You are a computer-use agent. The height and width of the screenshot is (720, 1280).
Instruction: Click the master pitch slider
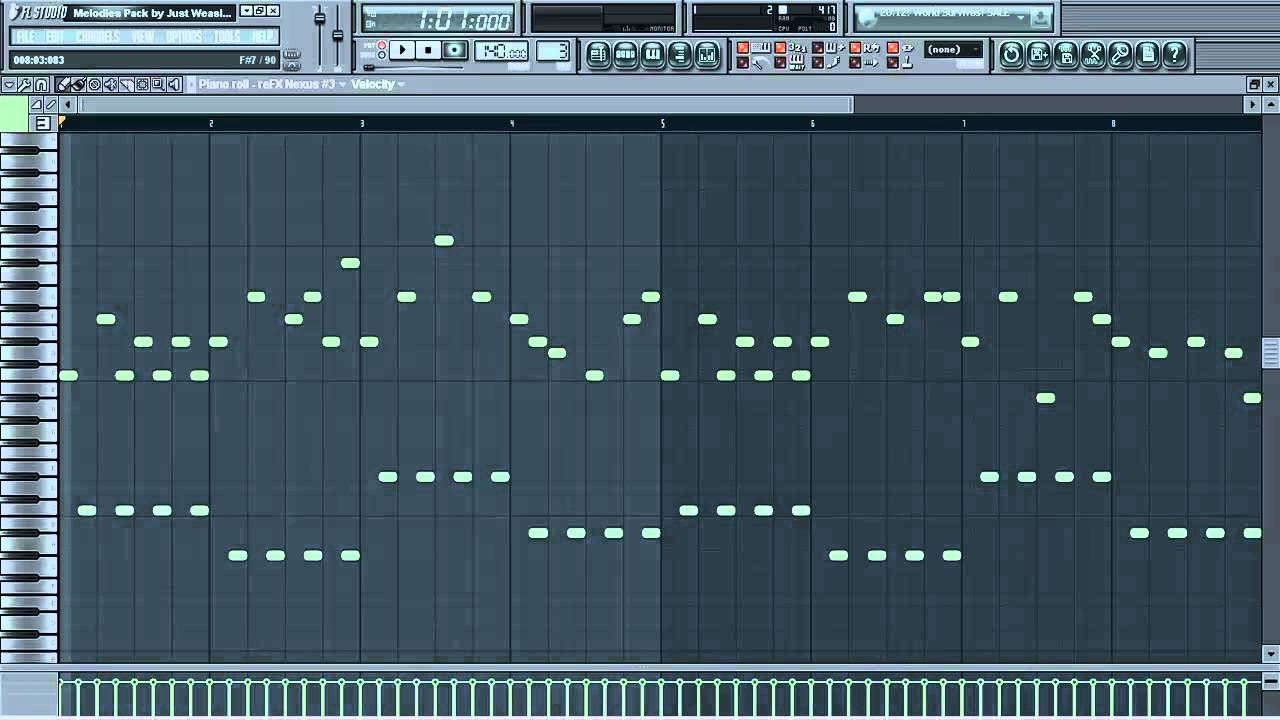tap(338, 34)
